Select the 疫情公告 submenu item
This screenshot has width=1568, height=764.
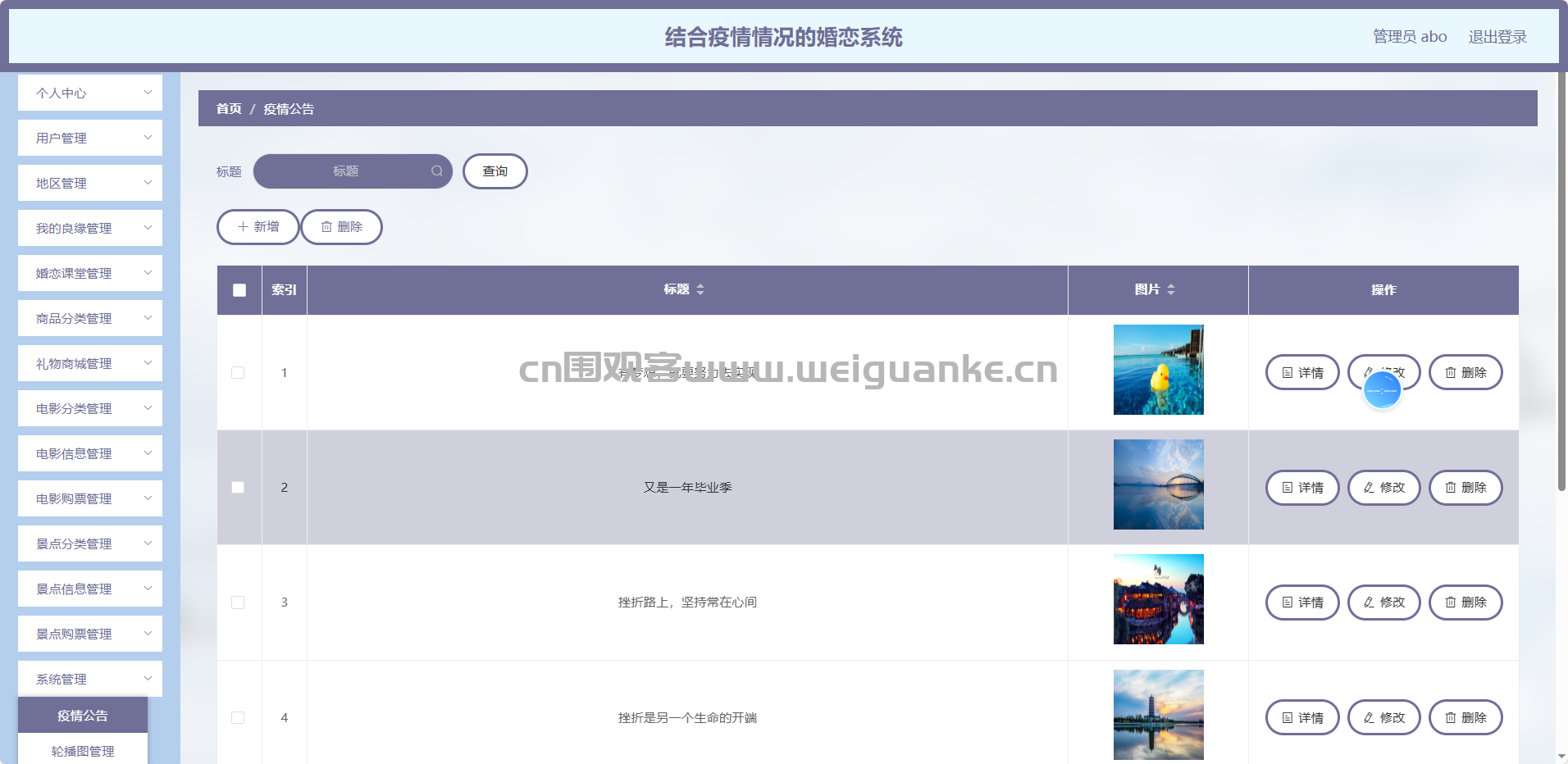click(83, 716)
